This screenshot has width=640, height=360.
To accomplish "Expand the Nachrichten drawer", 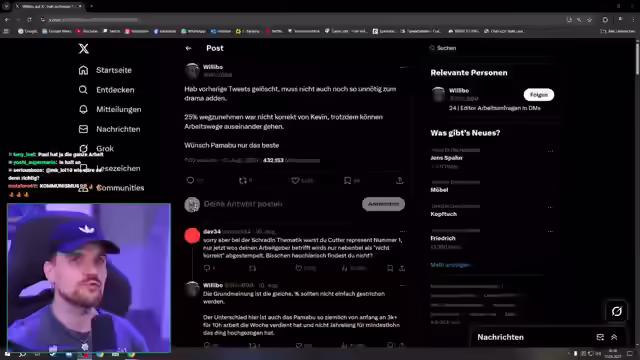I will [x=614, y=337].
